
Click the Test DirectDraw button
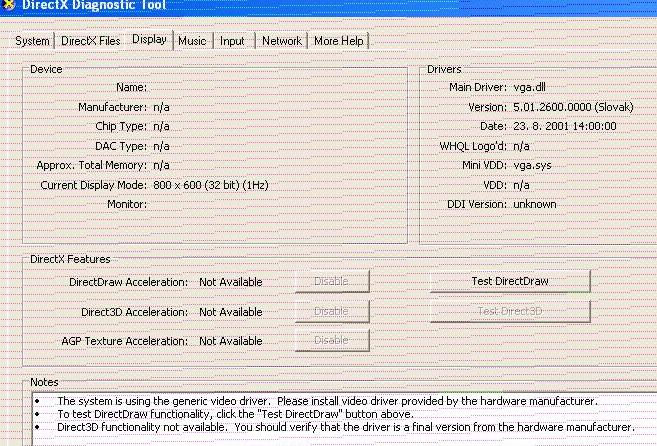coord(510,281)
